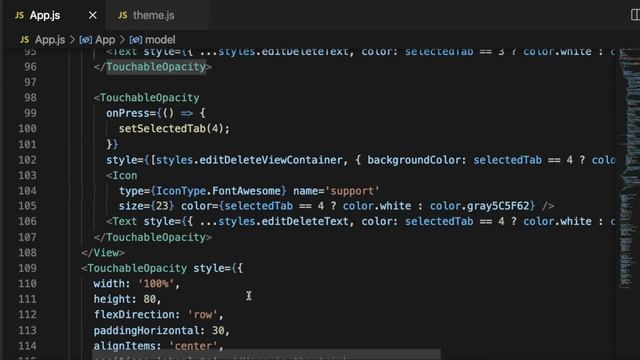Click the JS icon on App.js tab
Viewport: 640px width, 360px height.
click(x=19, y=16)
